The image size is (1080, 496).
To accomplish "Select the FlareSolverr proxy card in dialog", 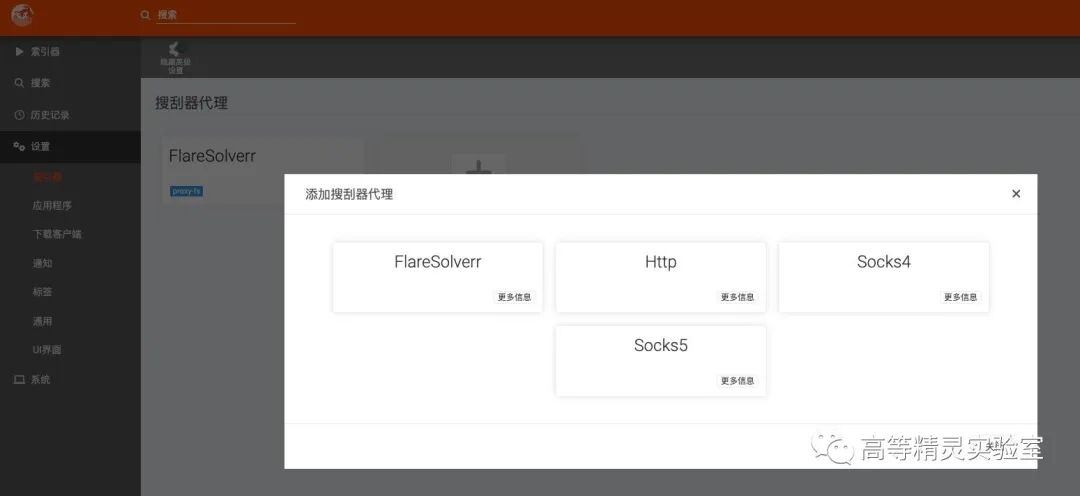I will [x=437, y=277].
